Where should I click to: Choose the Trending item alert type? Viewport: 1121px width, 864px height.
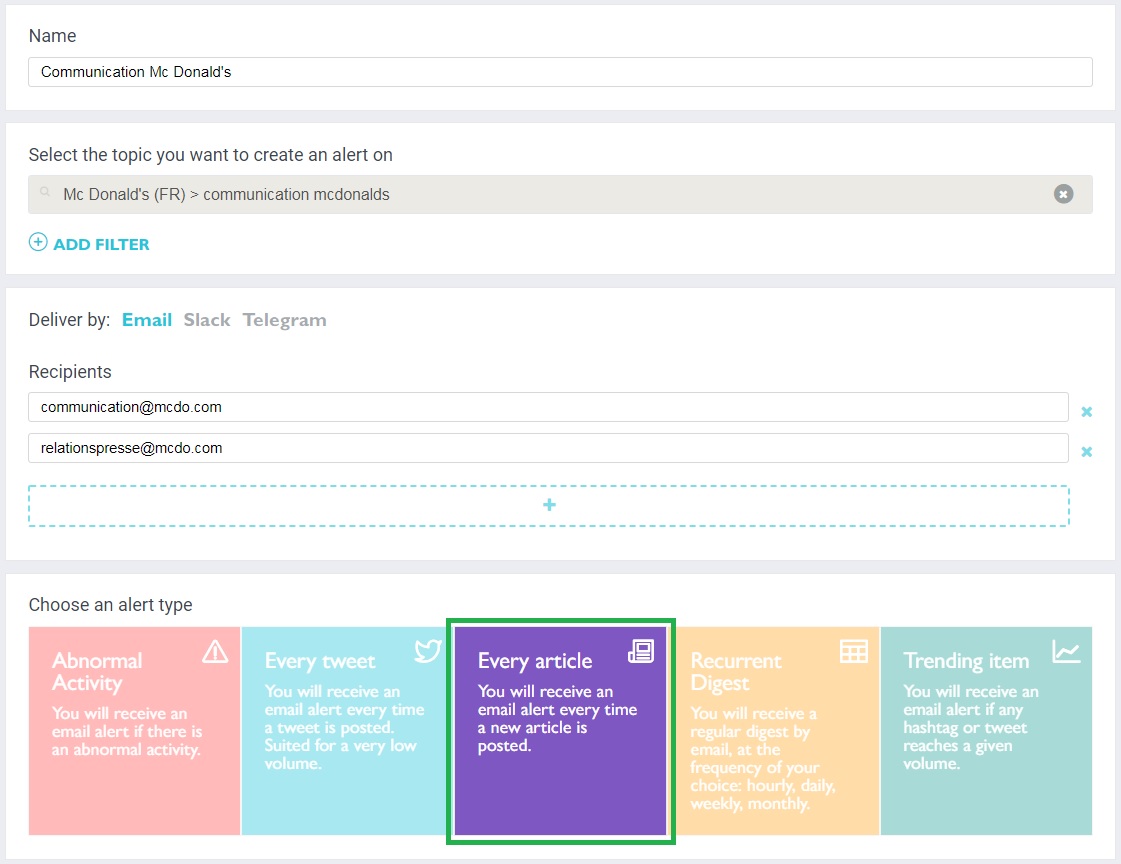pyautogui.click(x=986, y=730)
